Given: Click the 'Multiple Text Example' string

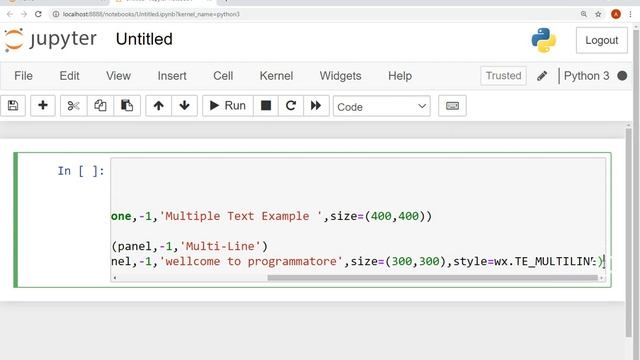Looking at the screenshot, I should pyautogui.click(x=241, y=216).
